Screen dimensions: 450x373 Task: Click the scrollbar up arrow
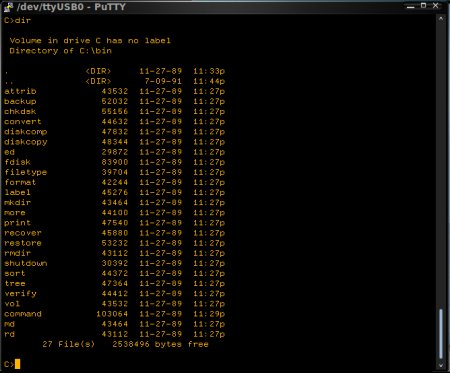[441, 19]
